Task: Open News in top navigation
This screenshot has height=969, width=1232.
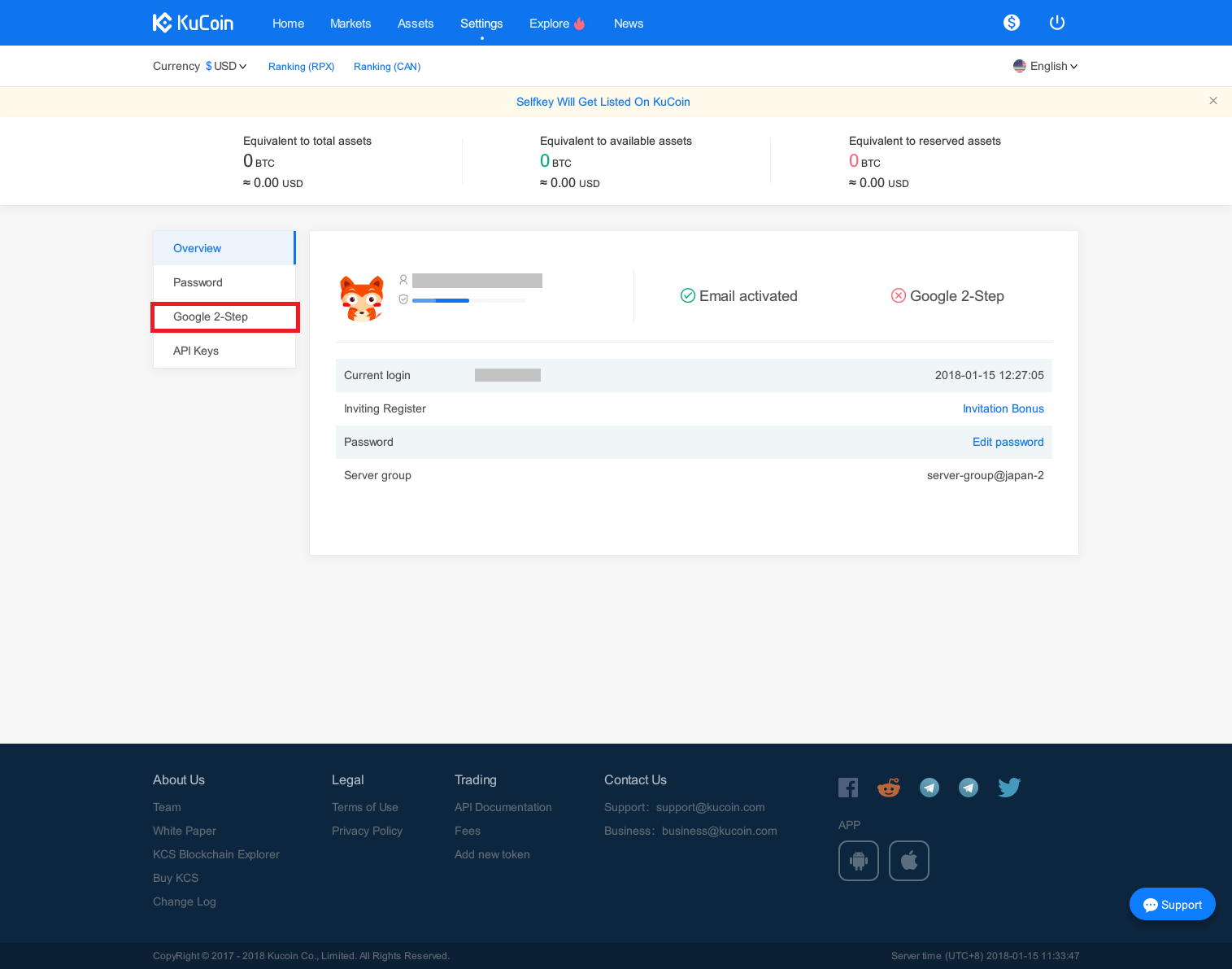Action: [629, 24]
